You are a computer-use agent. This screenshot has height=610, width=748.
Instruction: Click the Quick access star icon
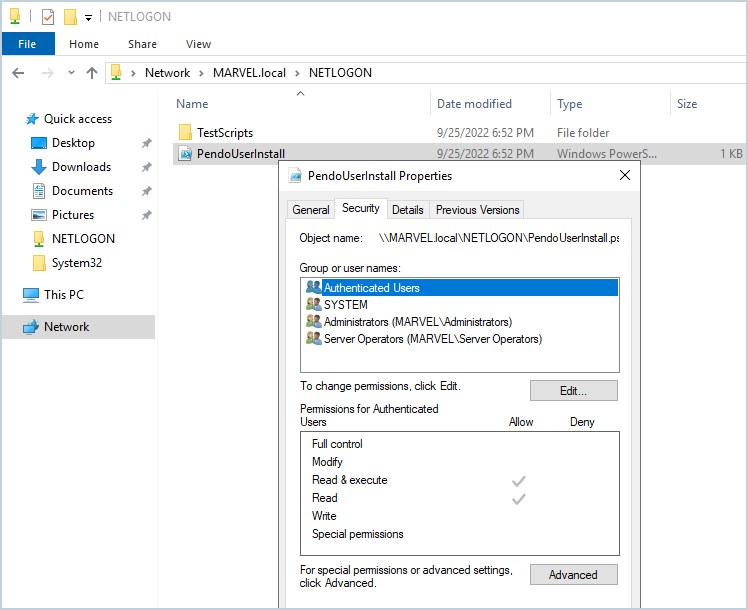click(32, 119)
